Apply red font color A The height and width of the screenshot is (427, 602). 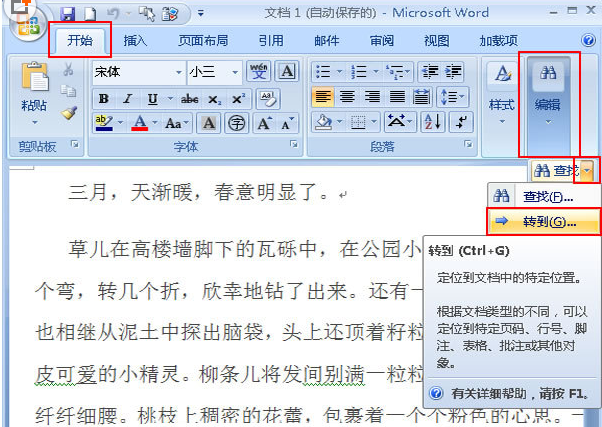140,123
